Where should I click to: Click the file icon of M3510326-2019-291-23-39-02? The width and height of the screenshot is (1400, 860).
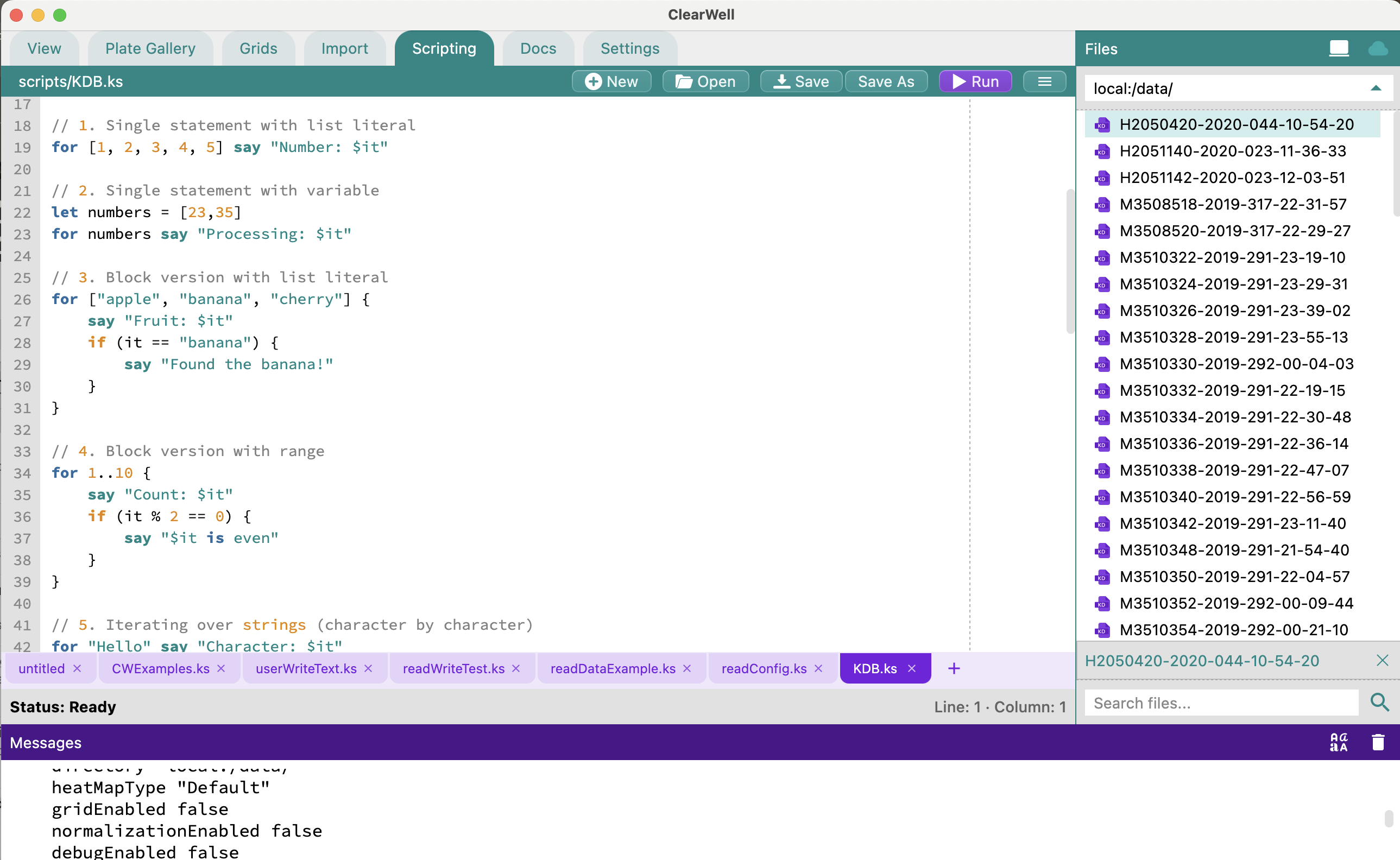coord(1102,311)
